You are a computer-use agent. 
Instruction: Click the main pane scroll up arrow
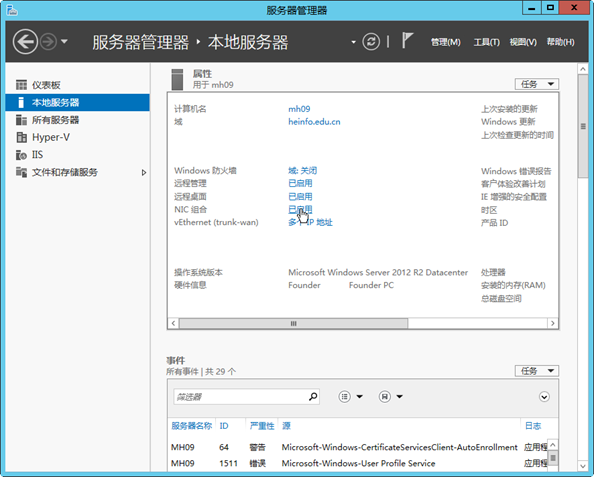coord(583,69)
